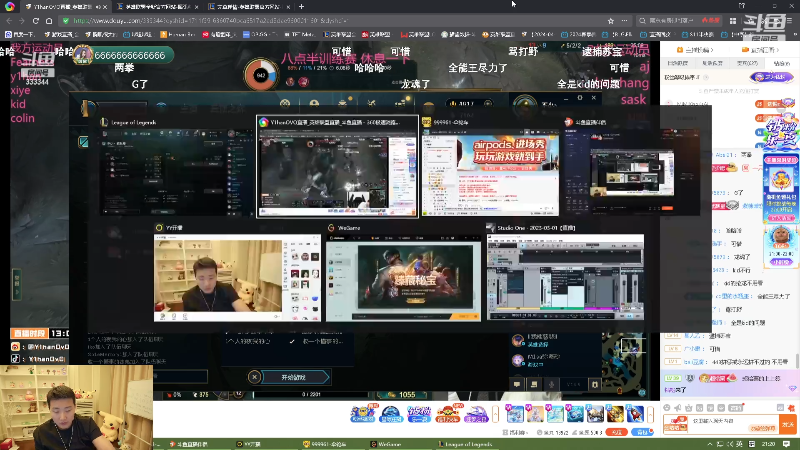Screen dimensions: 800x450
Task: Click the purple noble banner button in chat panel
Action: pyautogui.click(x=771, y=77)
